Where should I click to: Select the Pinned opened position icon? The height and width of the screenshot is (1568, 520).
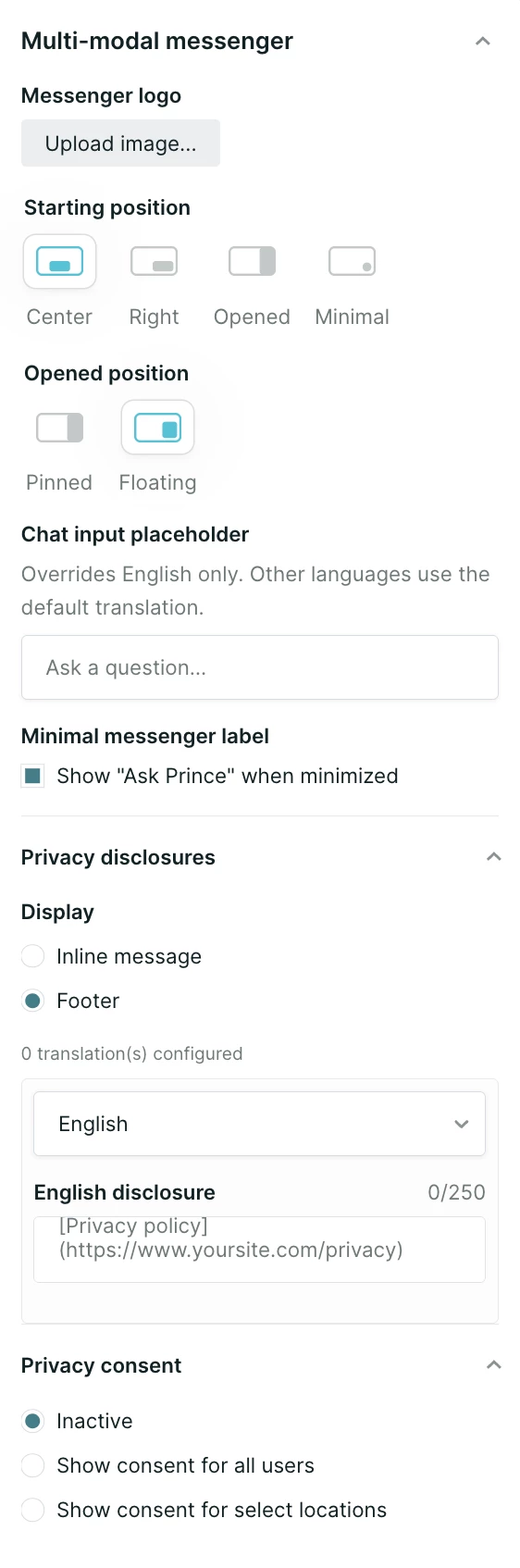[x=59, y=428]
